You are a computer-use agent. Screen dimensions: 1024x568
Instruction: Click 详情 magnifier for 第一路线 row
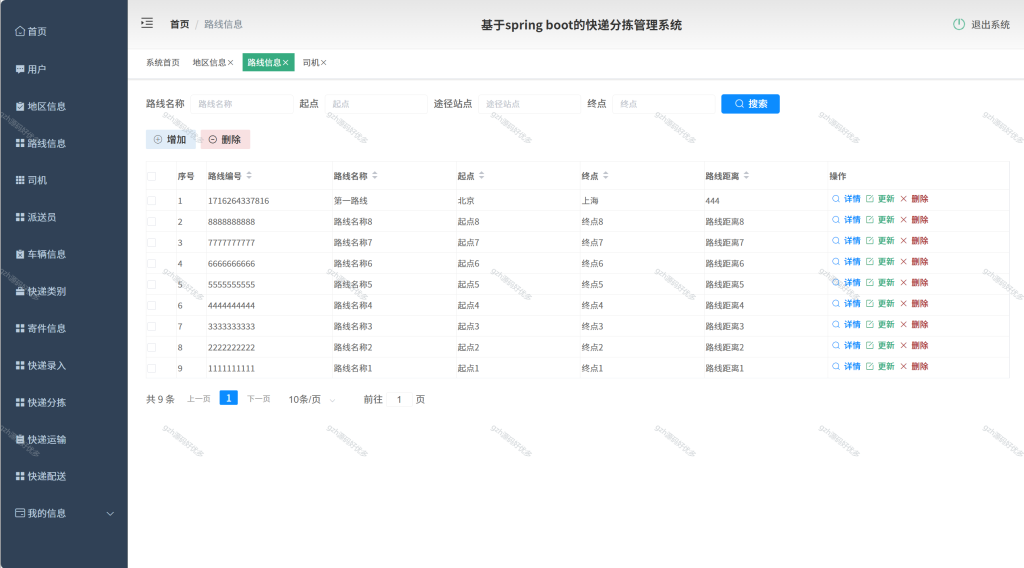pos(836,198)
